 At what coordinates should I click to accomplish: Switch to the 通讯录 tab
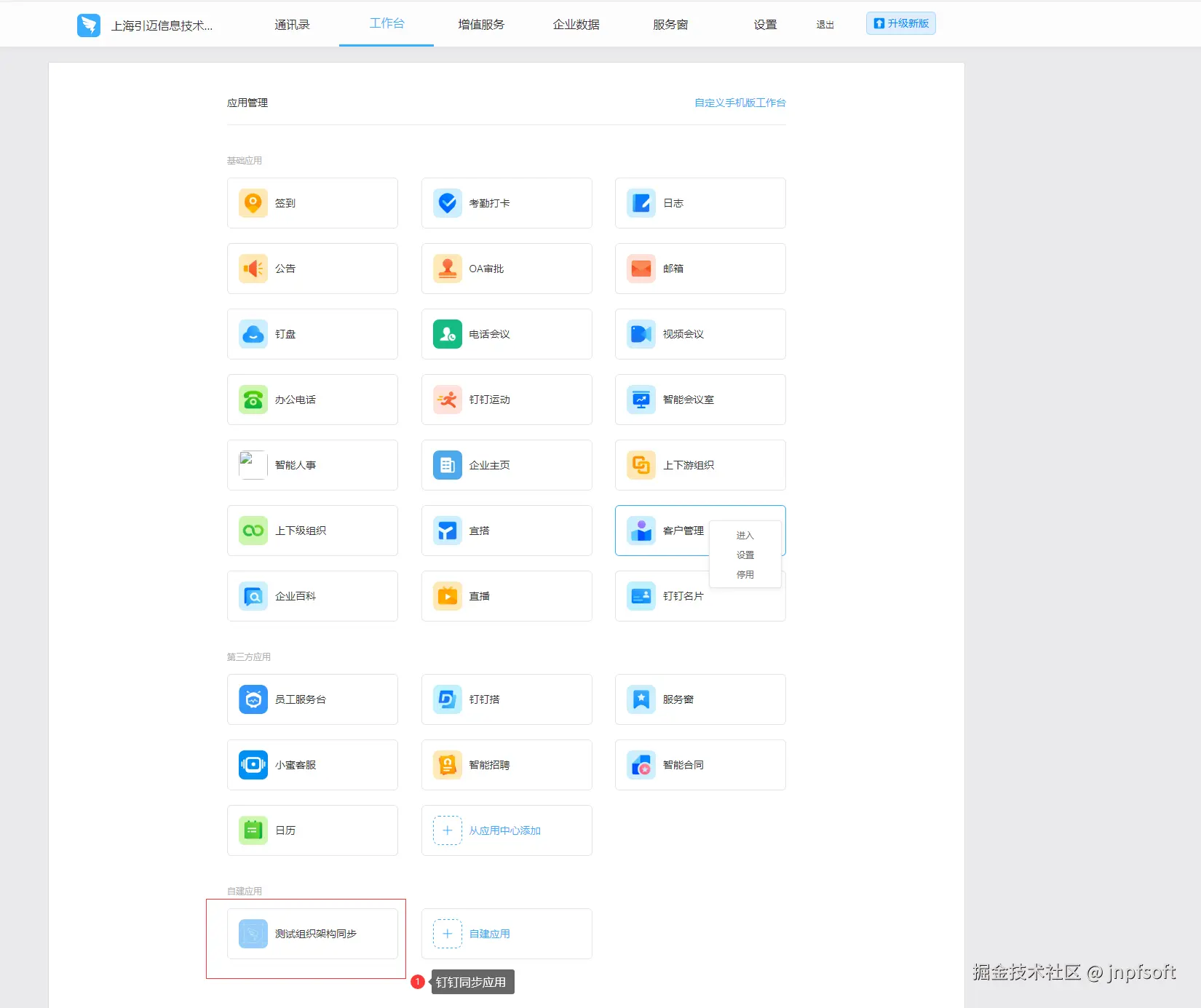coord(292,25)
